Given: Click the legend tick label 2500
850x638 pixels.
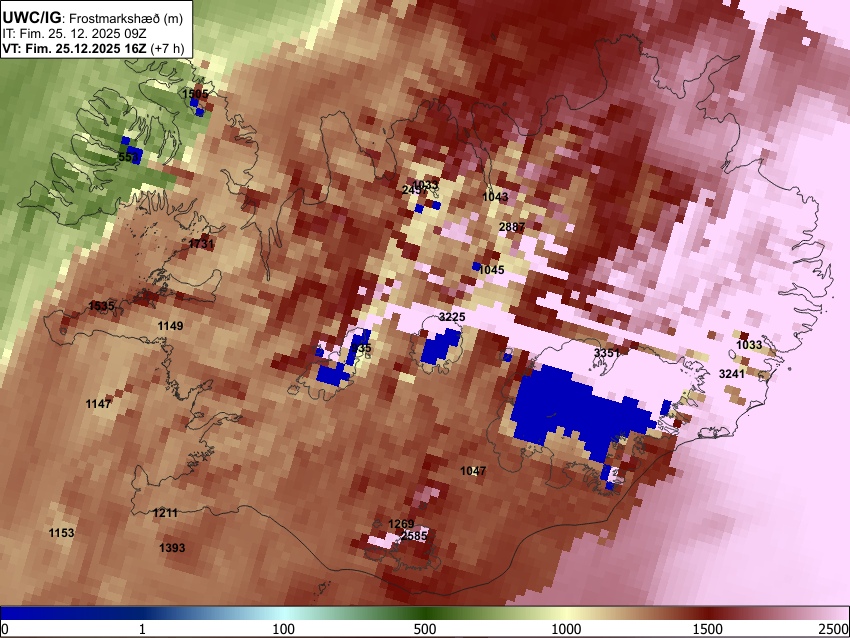Looking at the screenshot, I should (834, 629).
